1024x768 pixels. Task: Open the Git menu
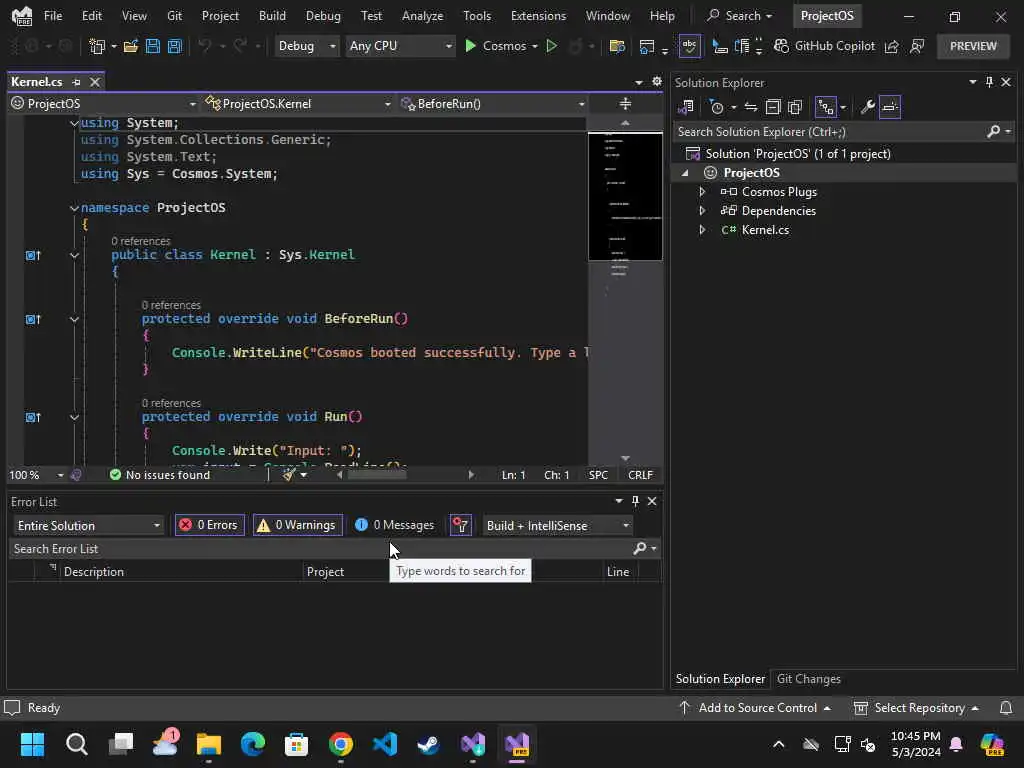(x=174, y=16)
